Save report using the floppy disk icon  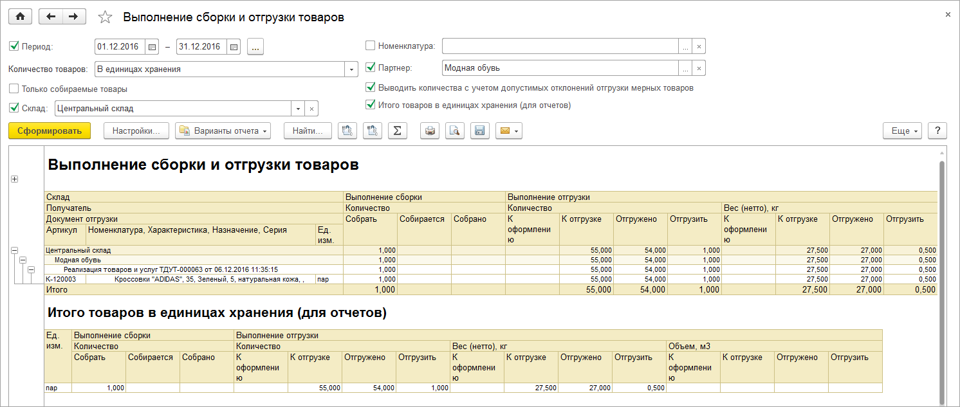[480, 131]
